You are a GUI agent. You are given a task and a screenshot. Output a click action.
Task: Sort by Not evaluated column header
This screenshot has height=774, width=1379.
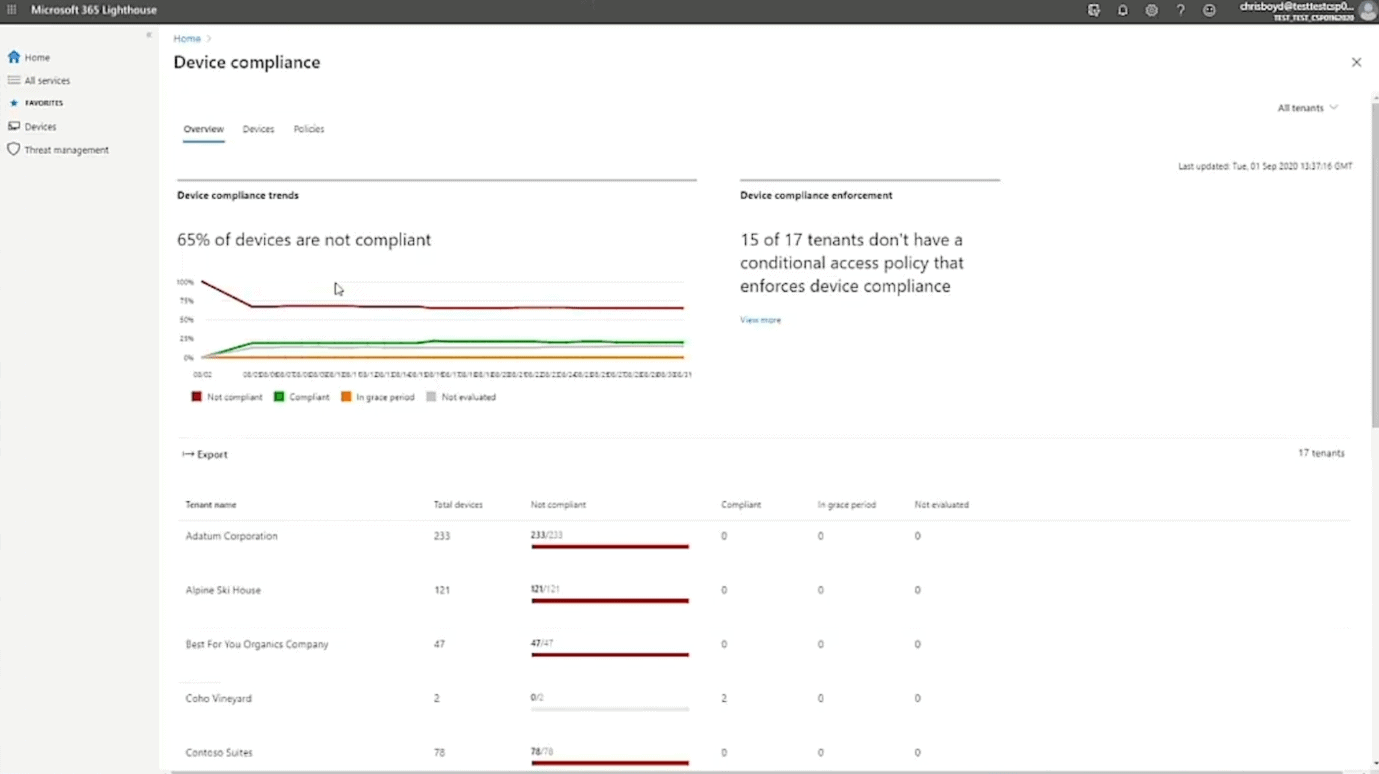click(941, 505)
